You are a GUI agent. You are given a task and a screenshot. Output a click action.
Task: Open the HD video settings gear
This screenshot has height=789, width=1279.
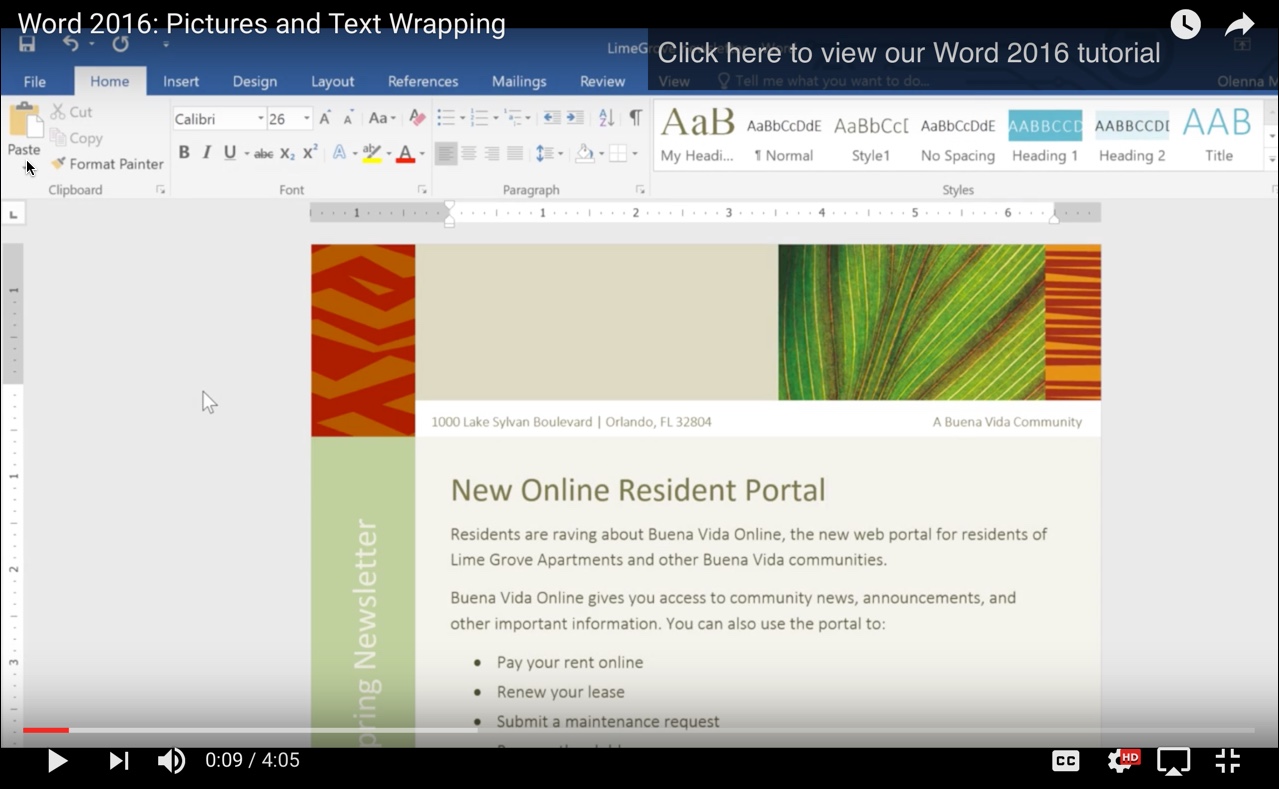[x=1123, y=761]
